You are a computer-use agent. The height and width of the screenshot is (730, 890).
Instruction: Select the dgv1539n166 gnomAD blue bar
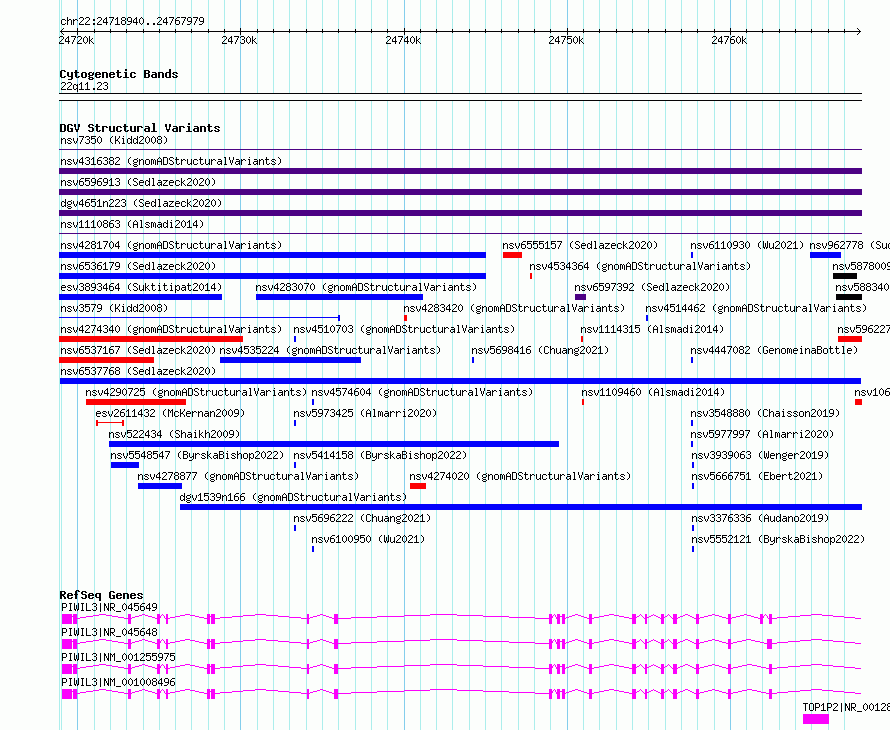tap(521, 507)
